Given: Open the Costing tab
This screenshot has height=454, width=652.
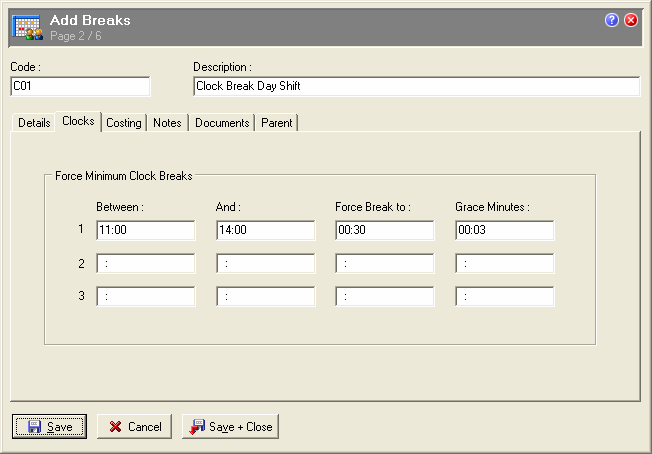Looking at the screenshot, I should coord(124,123).
